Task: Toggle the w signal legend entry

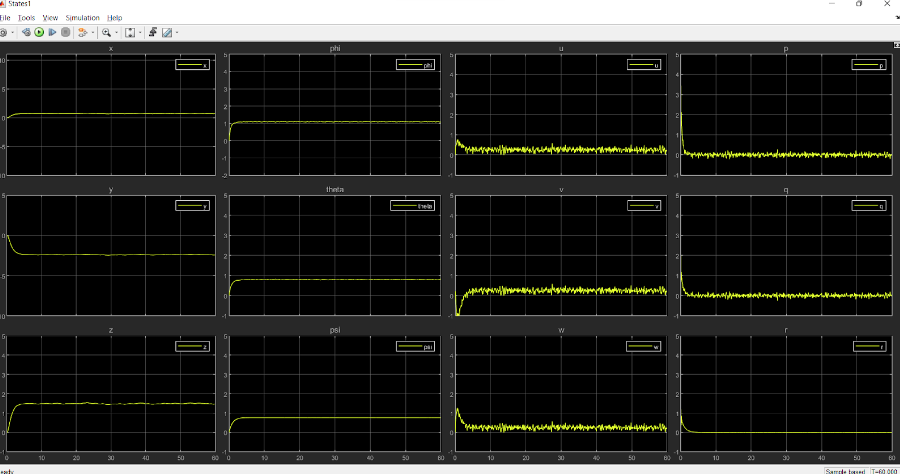Action: pos(642,347)
